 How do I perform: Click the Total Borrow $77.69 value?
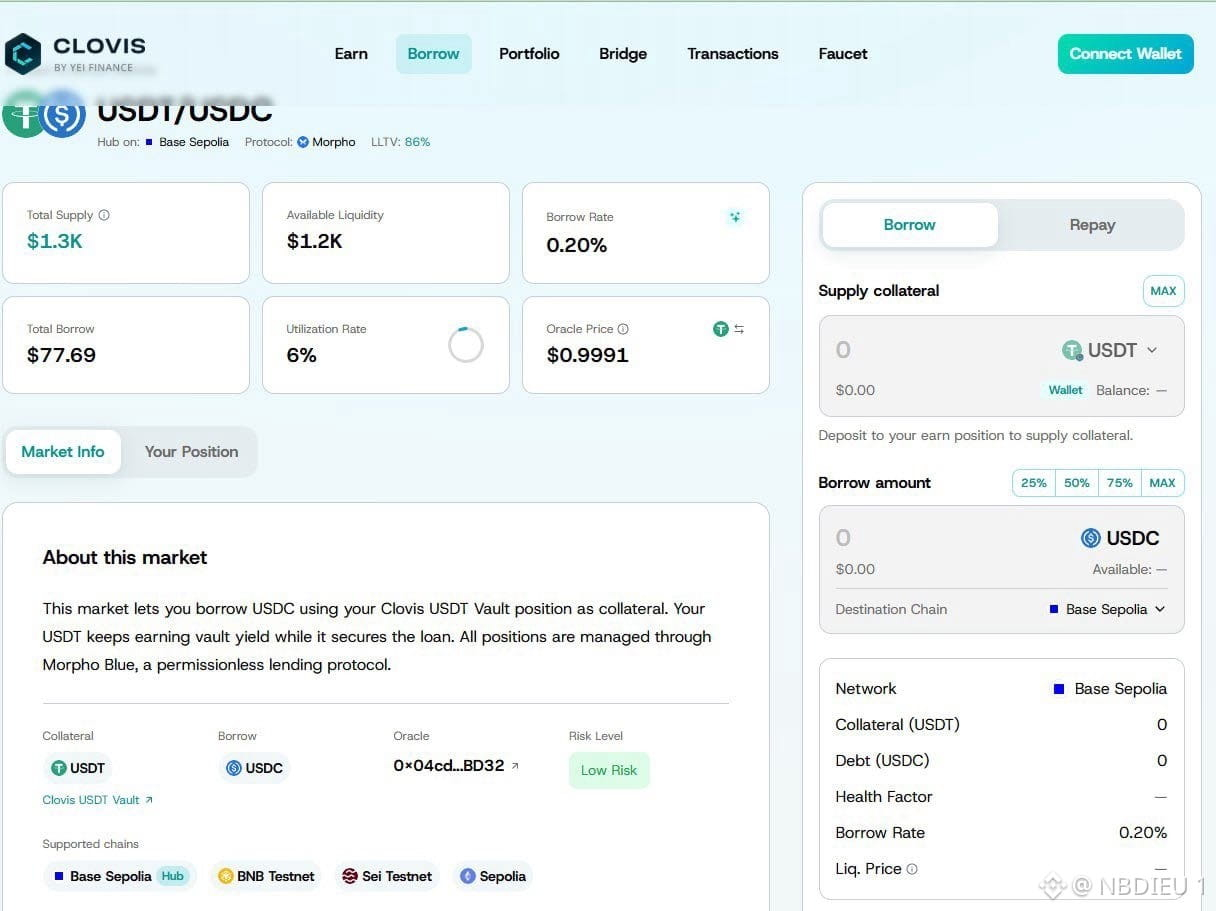pyautogui.click(x=61, y=355)
